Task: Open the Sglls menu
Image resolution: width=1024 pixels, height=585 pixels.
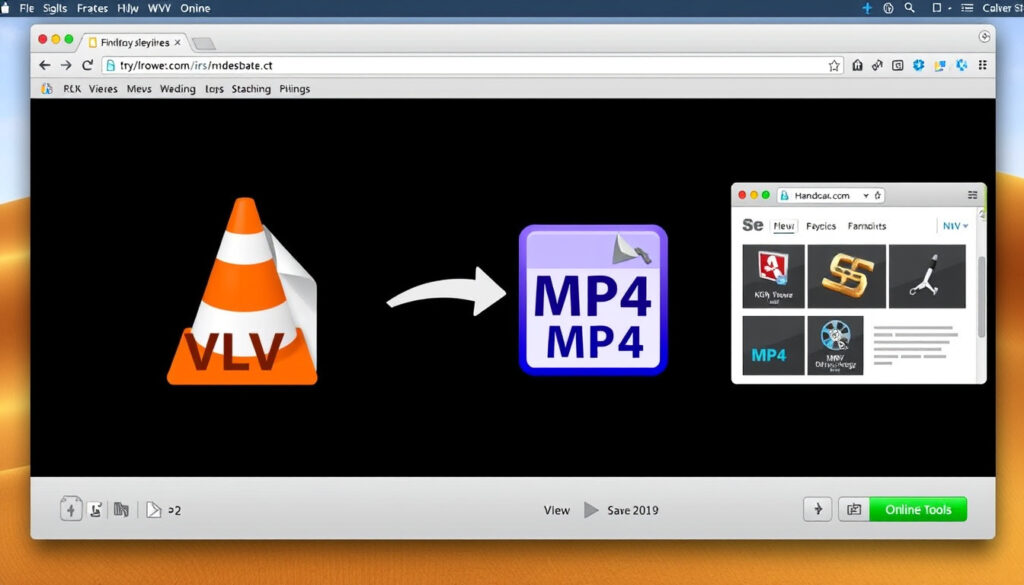Action: [55, 8]
